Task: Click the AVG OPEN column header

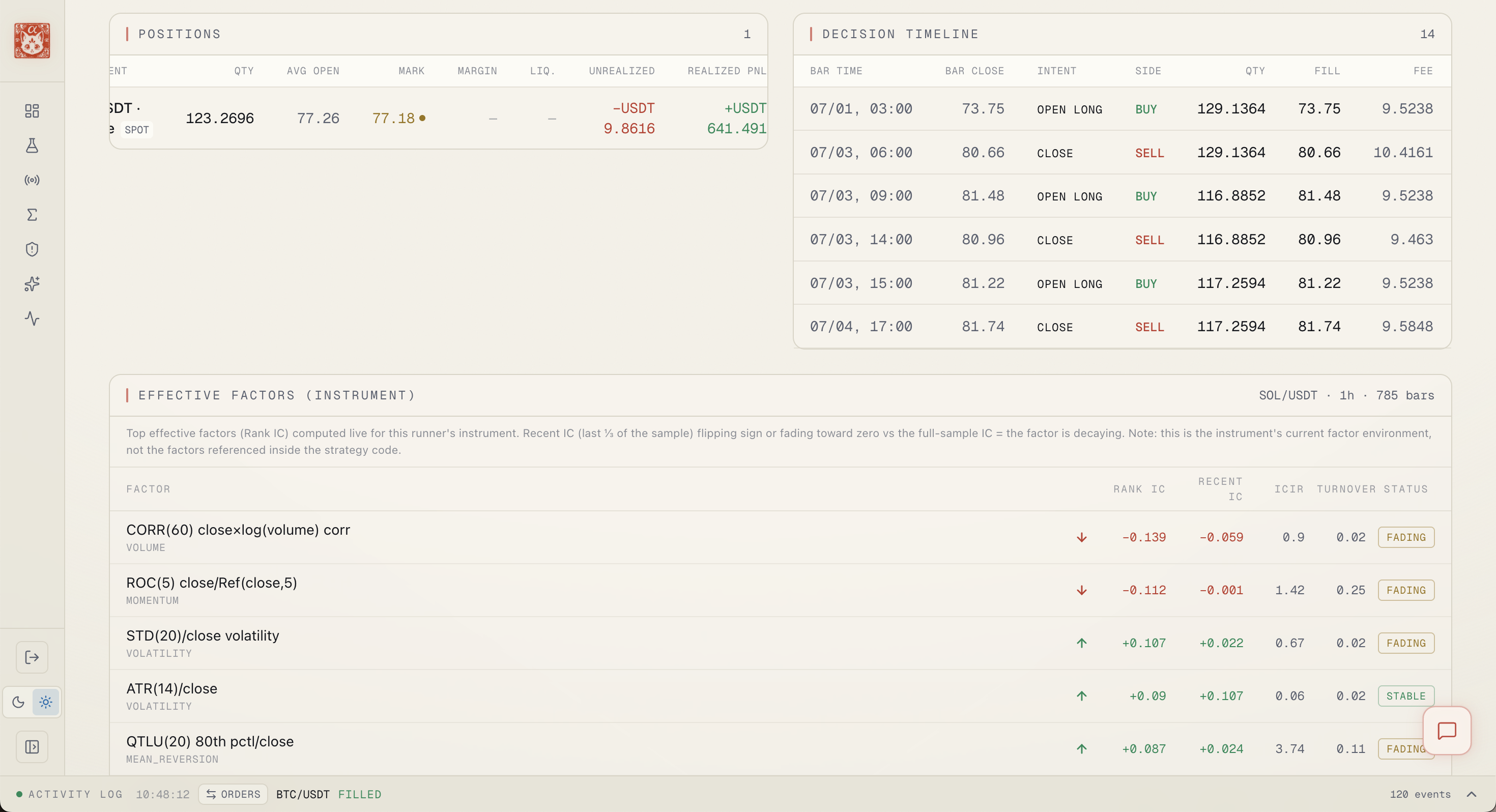Action: 312,71
